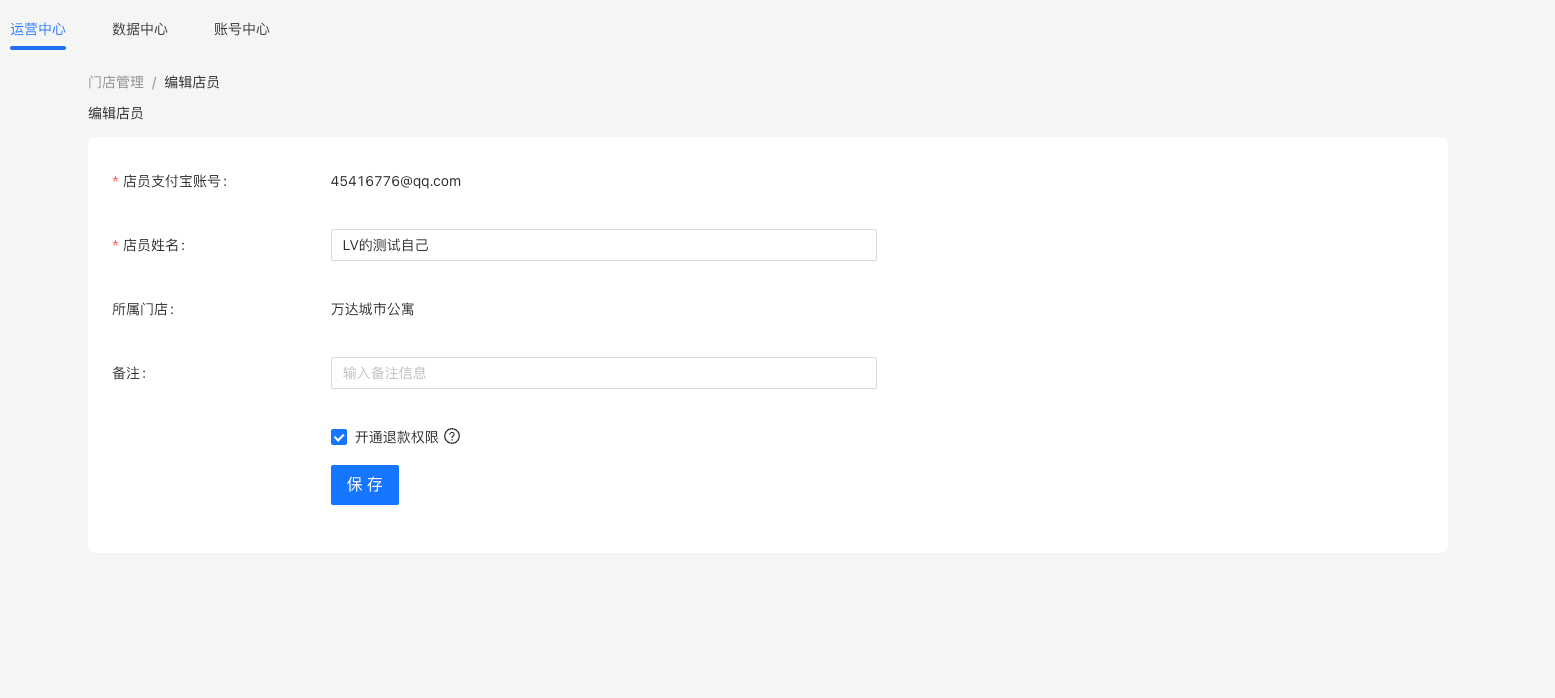Click the 开通退款权限 checkbox label text
1555x698 pixels.
pyautogui.click(x=397, y=437)
